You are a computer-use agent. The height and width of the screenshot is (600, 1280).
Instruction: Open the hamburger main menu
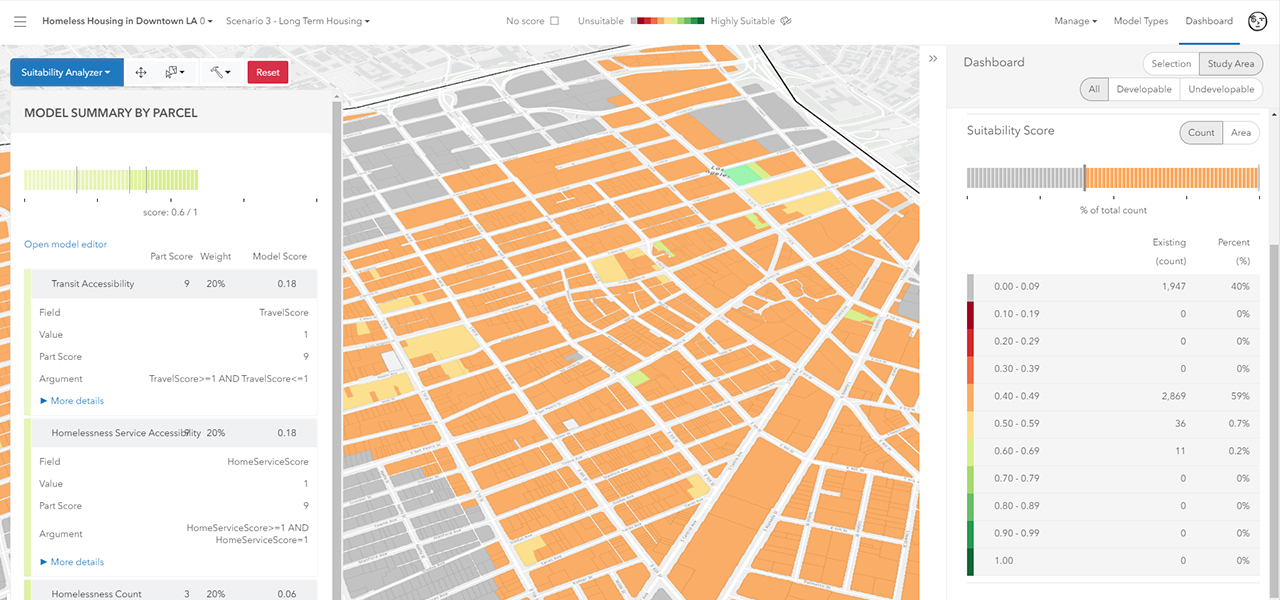click(20, 21)
